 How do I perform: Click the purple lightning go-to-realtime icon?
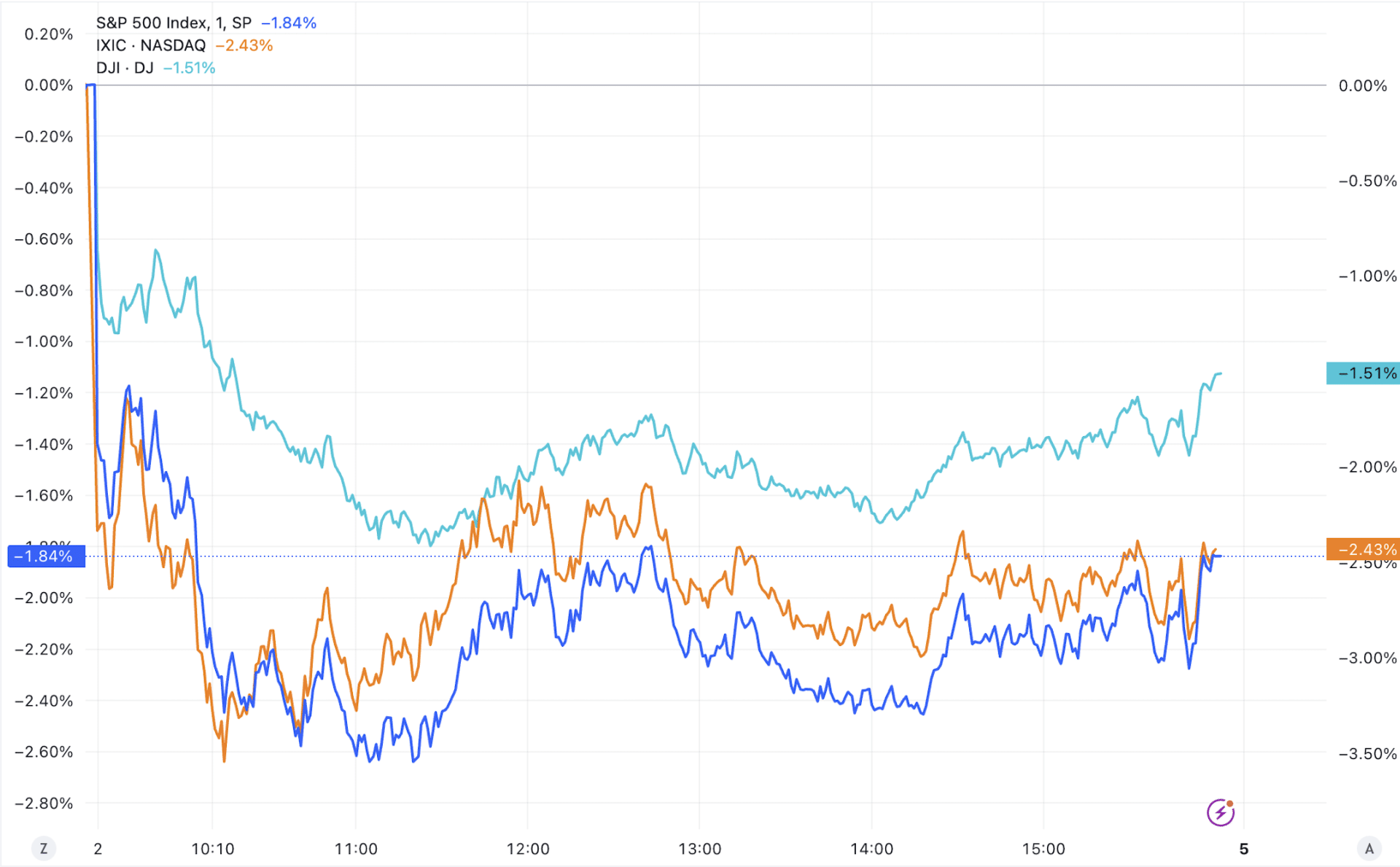(x=1220, y=812)
